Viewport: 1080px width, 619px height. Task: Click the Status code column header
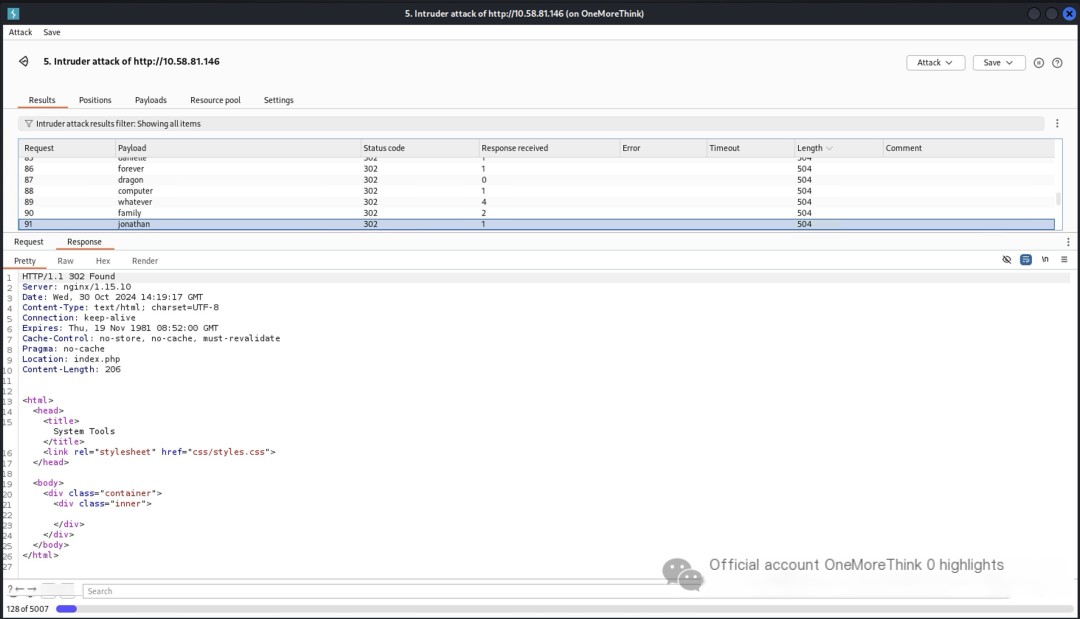419,148
